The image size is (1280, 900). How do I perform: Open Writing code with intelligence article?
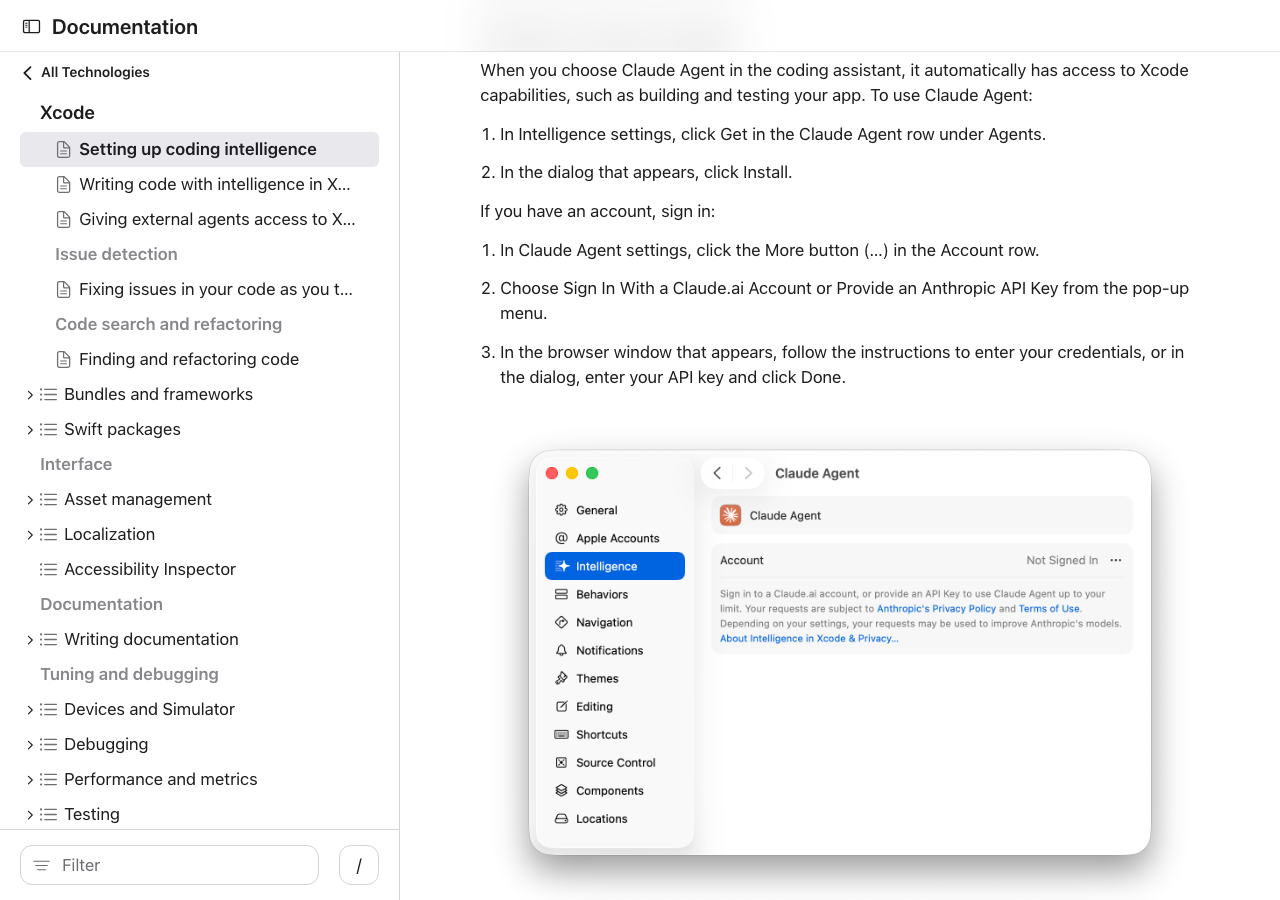point(214,184)
